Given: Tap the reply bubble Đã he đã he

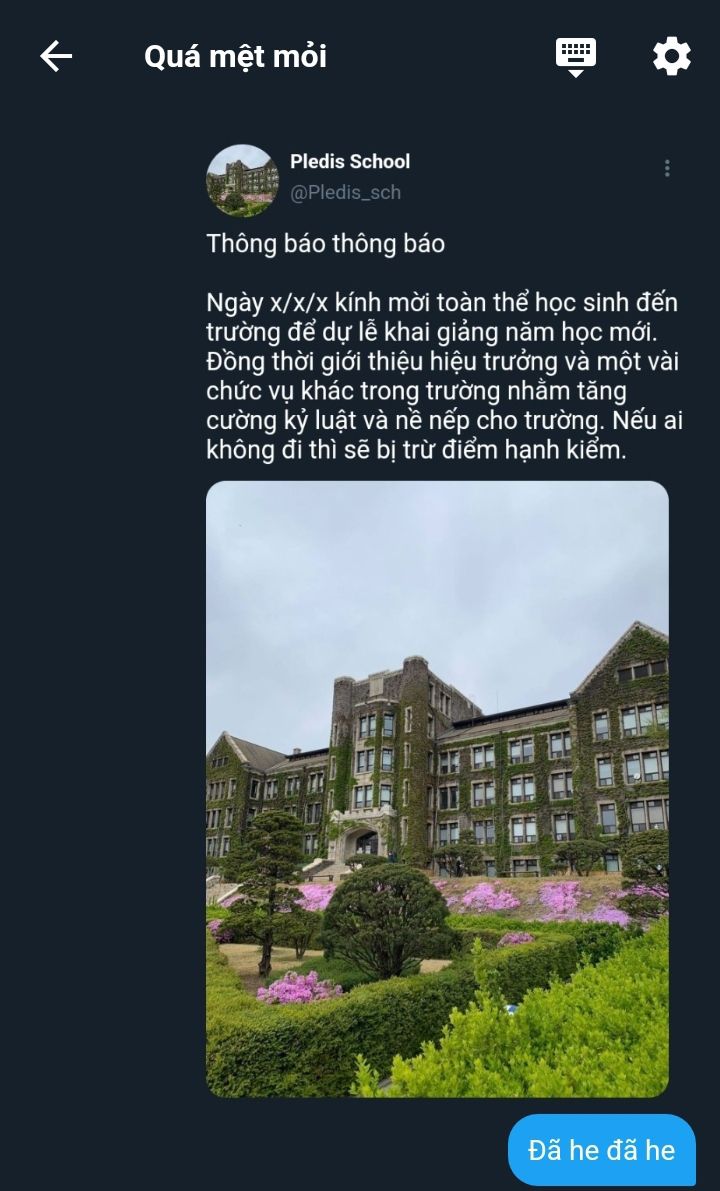Looking at the screenshot, I should [x=602, y=1149].
